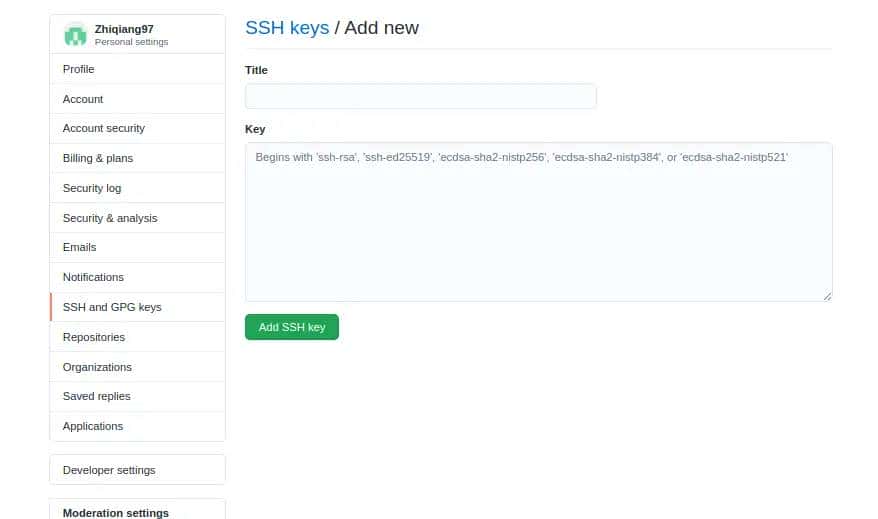Navigate to Billing & plans

[97, 158]
